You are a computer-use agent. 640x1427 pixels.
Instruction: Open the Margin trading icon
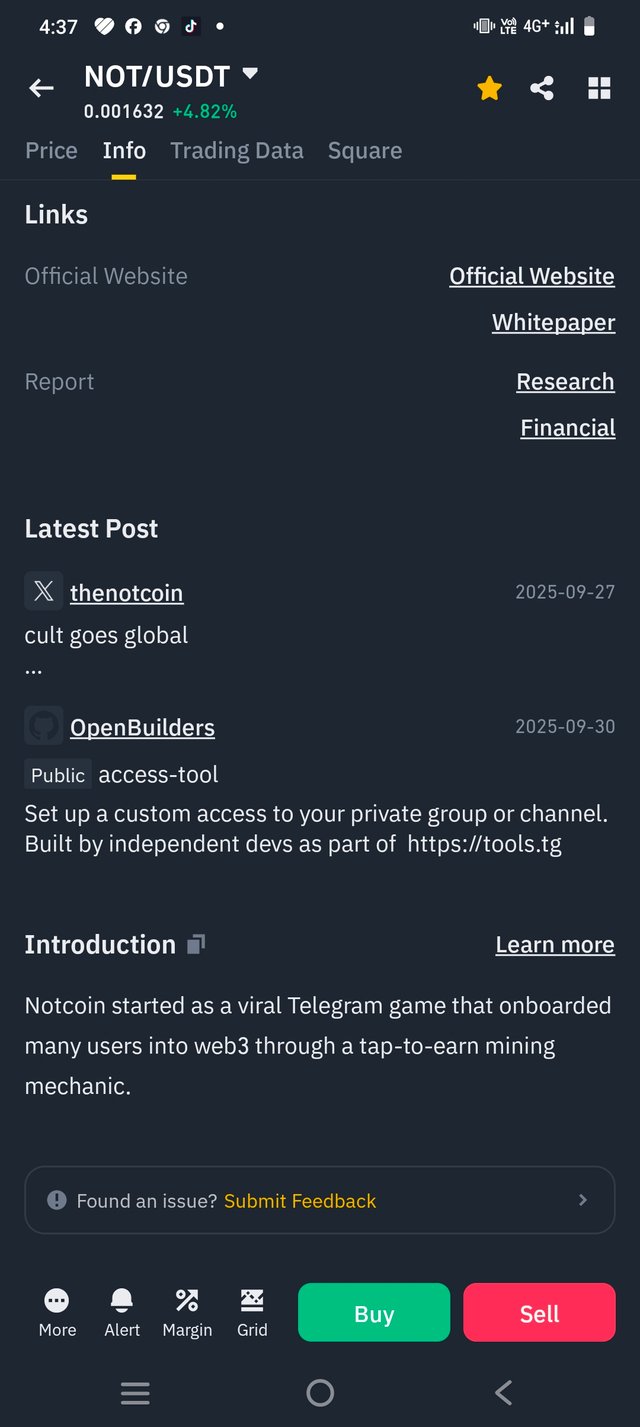tap(187, 1300)
